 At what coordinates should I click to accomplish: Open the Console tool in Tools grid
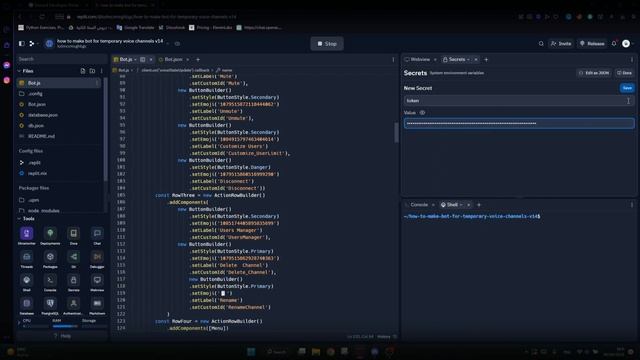coord(50,282)
